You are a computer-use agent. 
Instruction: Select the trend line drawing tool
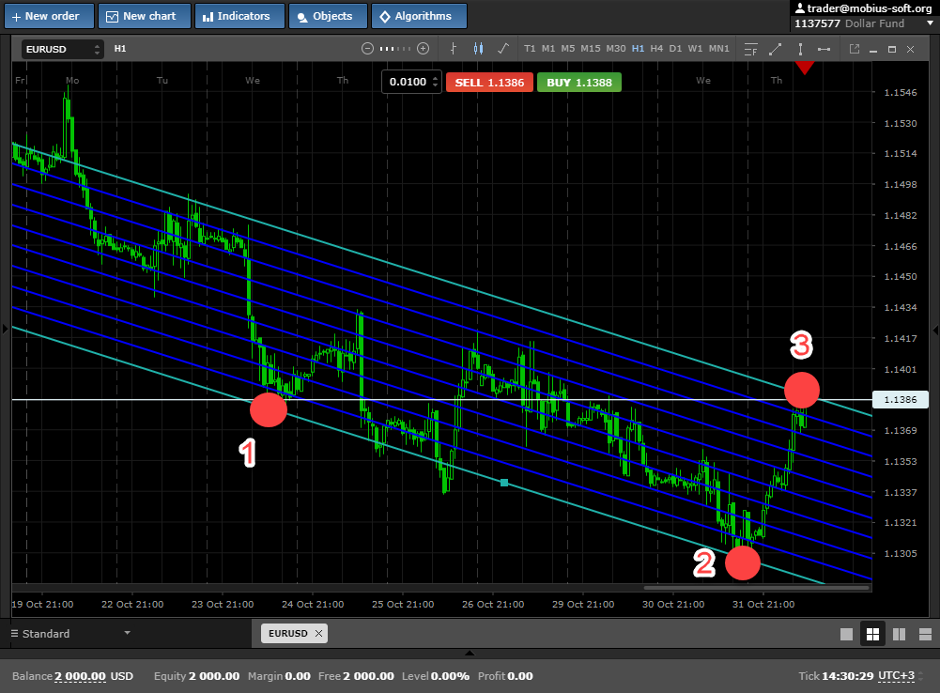click(x=775, y=49)
